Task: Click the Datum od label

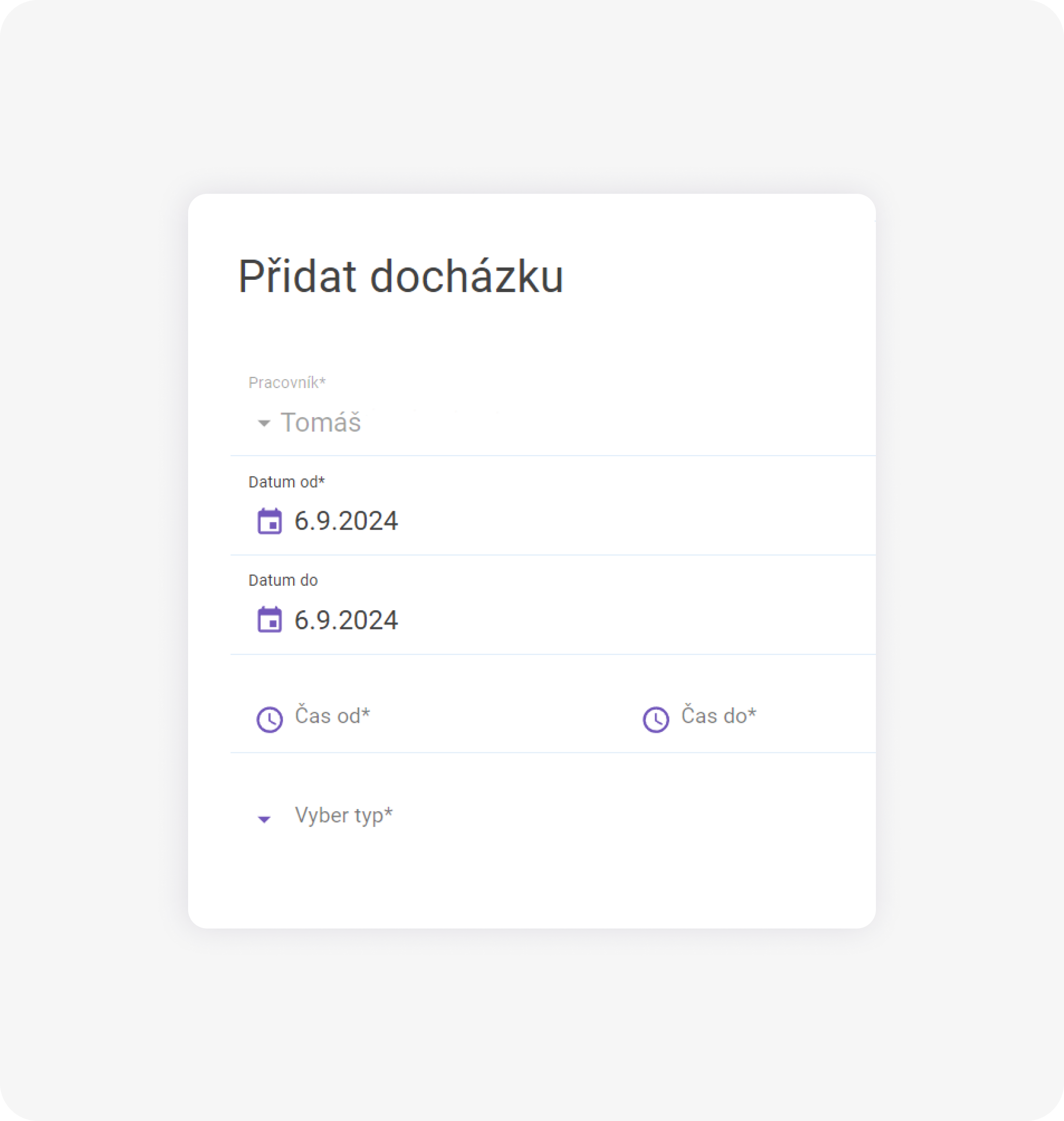Action: [x=286, y=482]
